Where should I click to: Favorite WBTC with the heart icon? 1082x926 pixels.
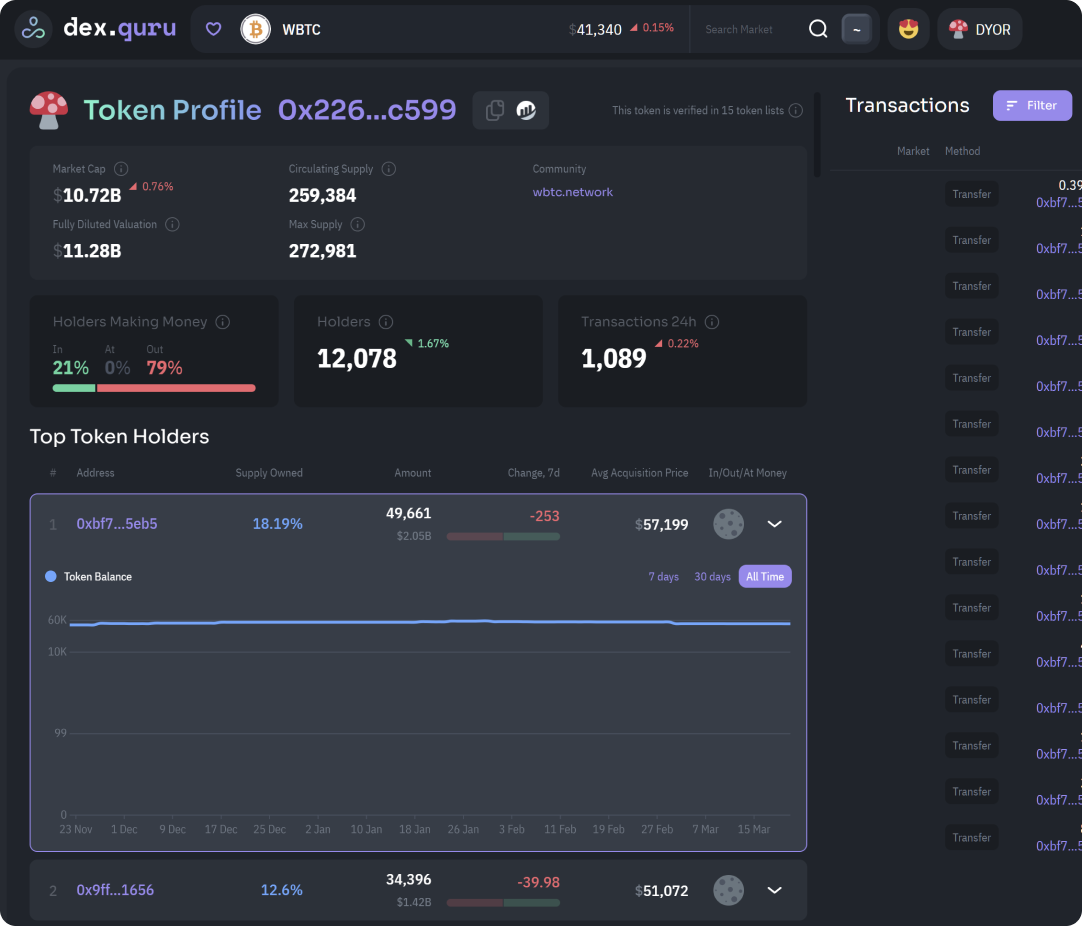coord(213,29)
